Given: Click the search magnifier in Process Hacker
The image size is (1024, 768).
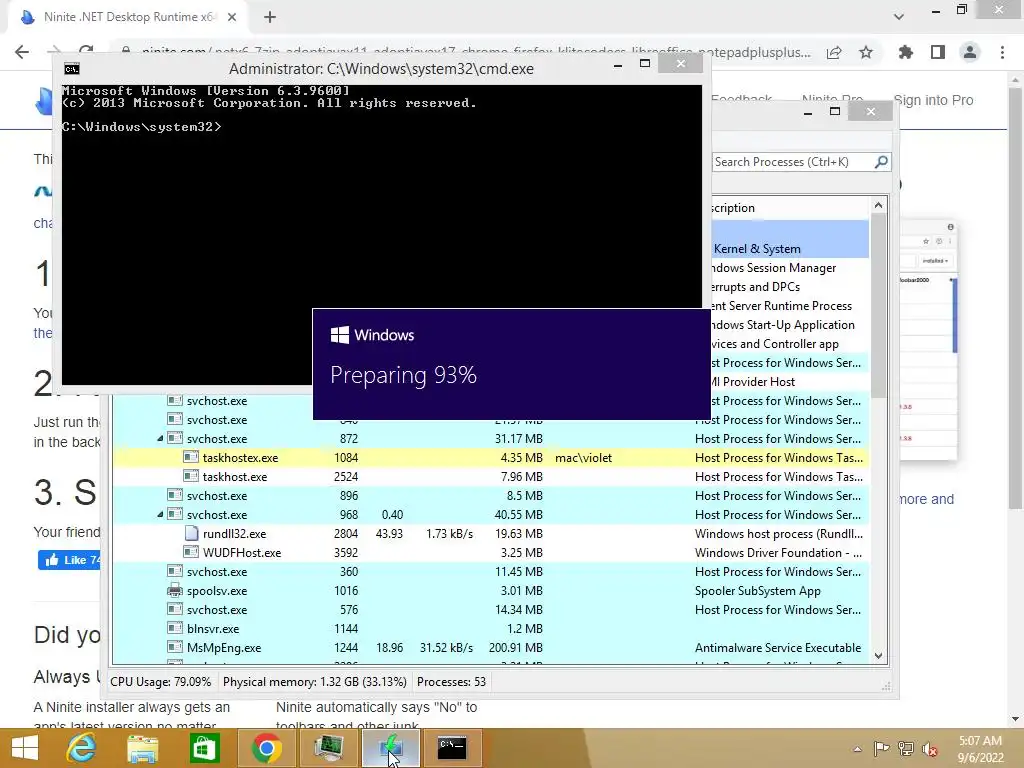Looking at the screenshot, I should pos(881,161).
